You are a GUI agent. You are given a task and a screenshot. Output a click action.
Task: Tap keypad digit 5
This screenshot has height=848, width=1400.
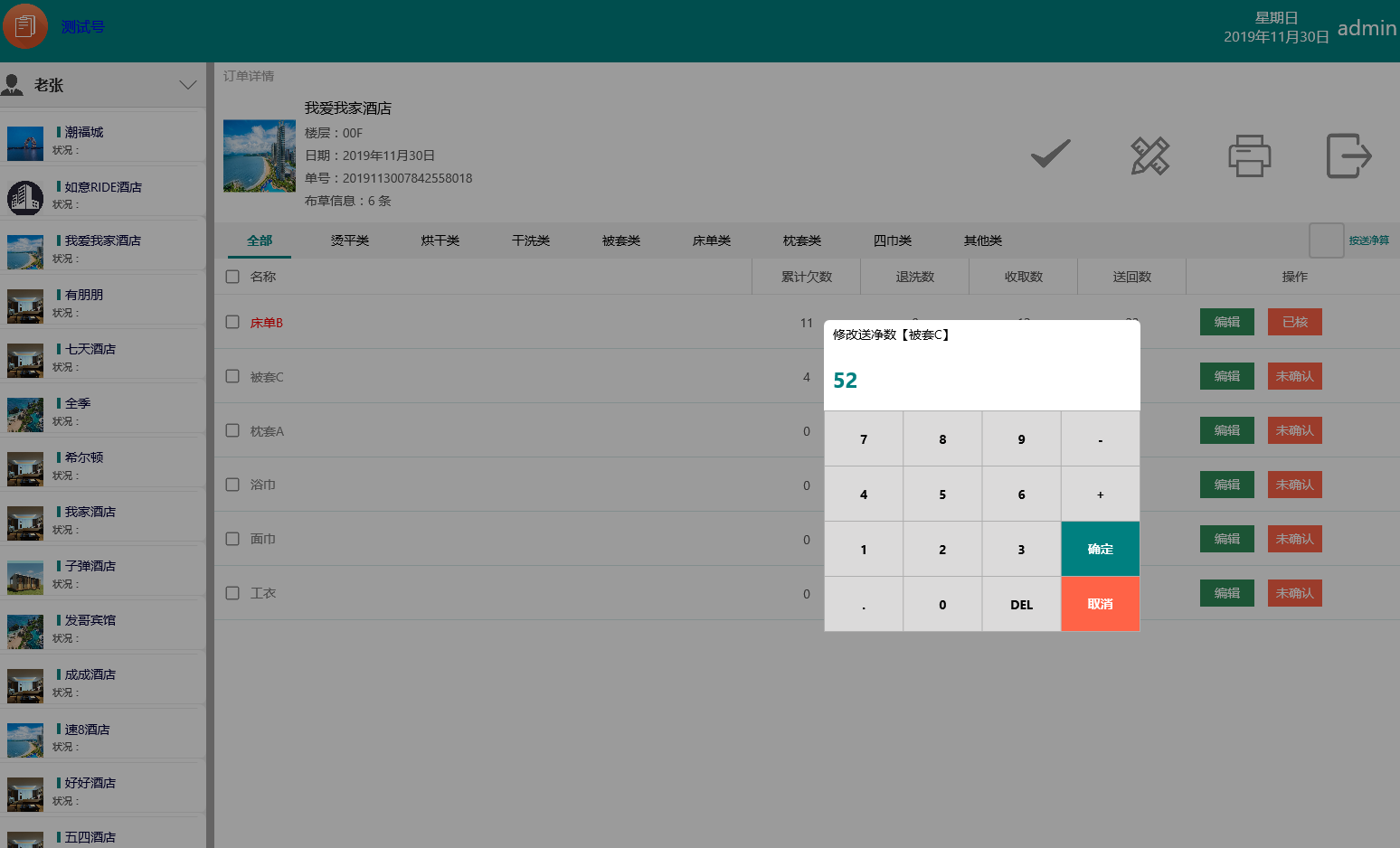(942, 495)
